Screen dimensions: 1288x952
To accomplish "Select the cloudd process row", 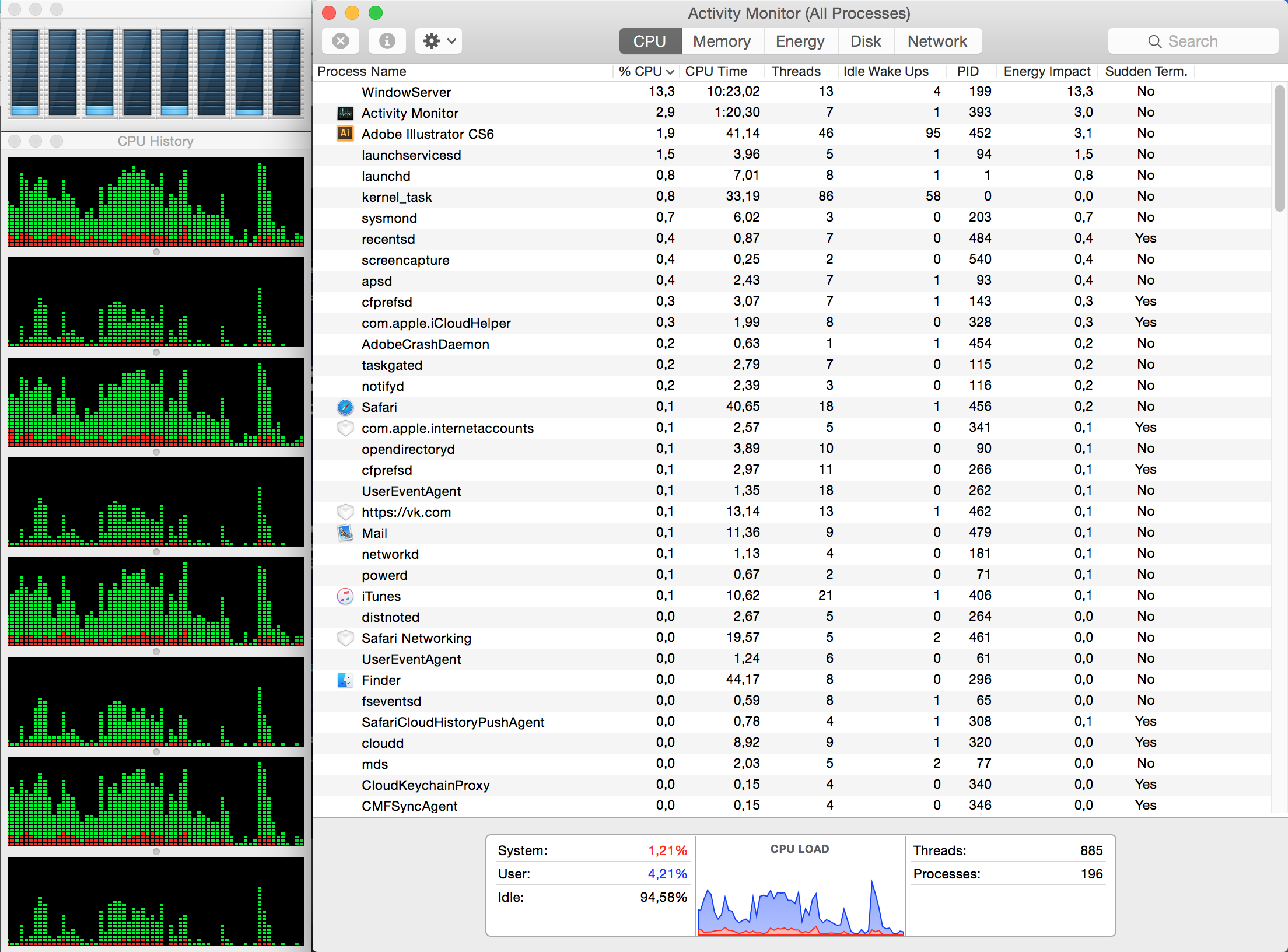I will click(x=792, y=743).
